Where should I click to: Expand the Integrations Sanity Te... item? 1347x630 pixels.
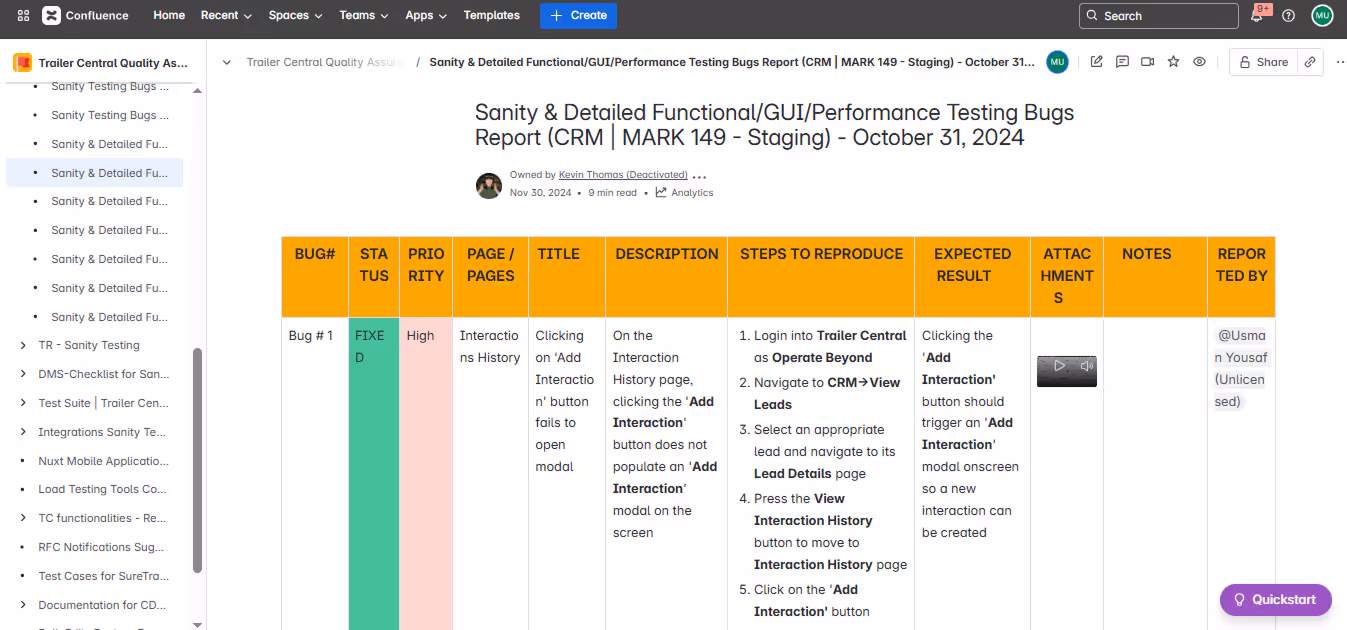23,432
